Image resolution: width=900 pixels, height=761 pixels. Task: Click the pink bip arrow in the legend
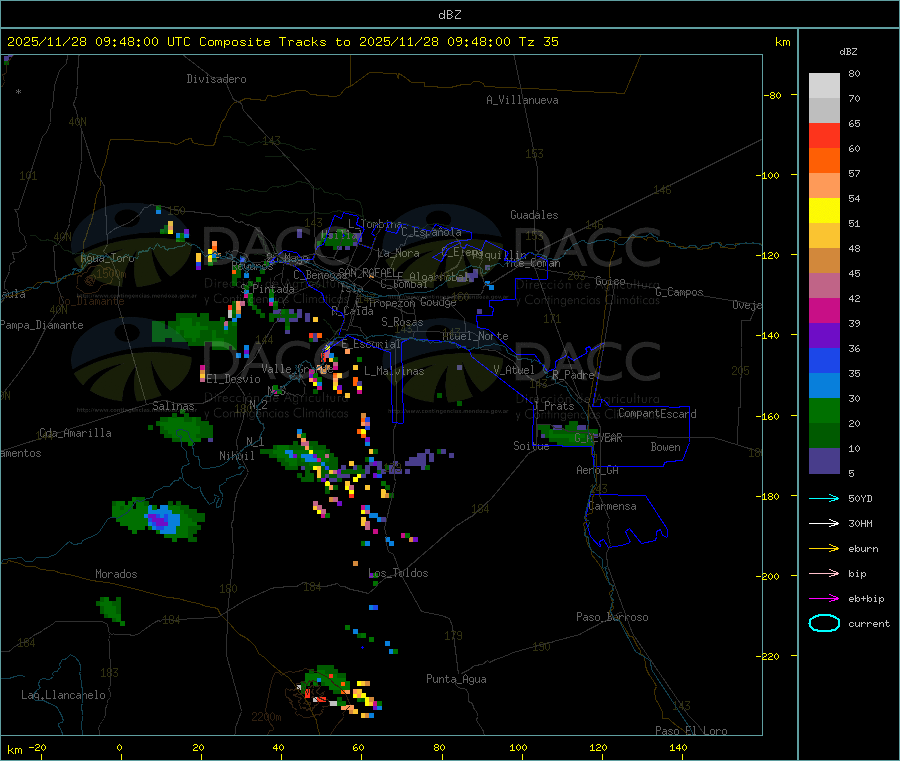[x=824, y=573]
